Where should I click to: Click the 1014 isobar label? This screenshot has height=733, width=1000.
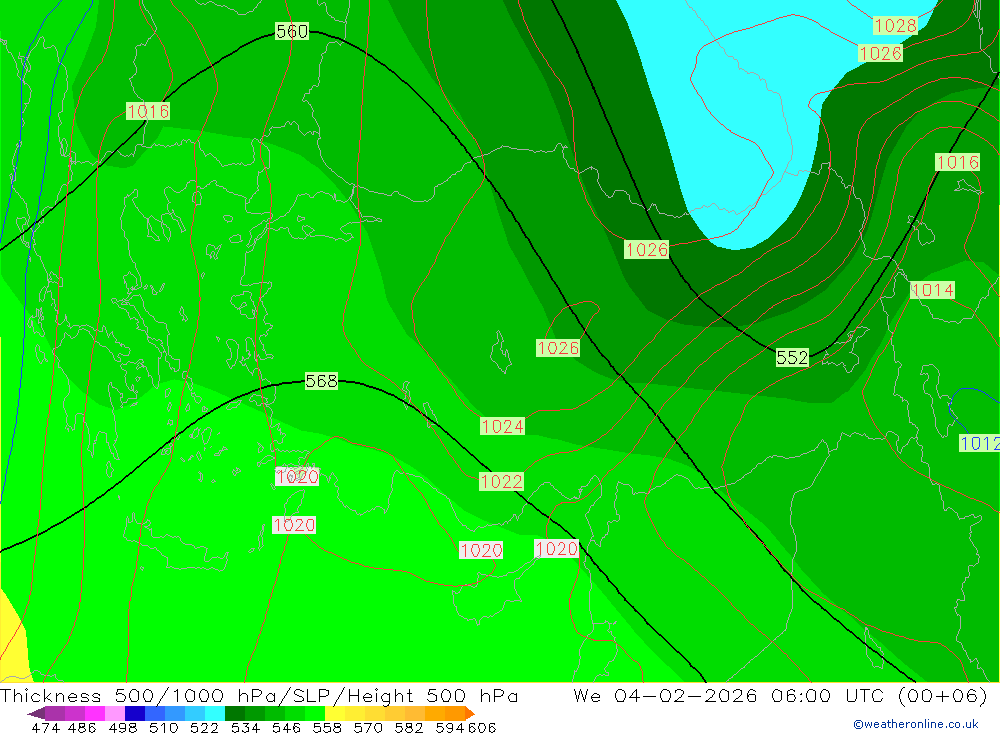(932, 290)
